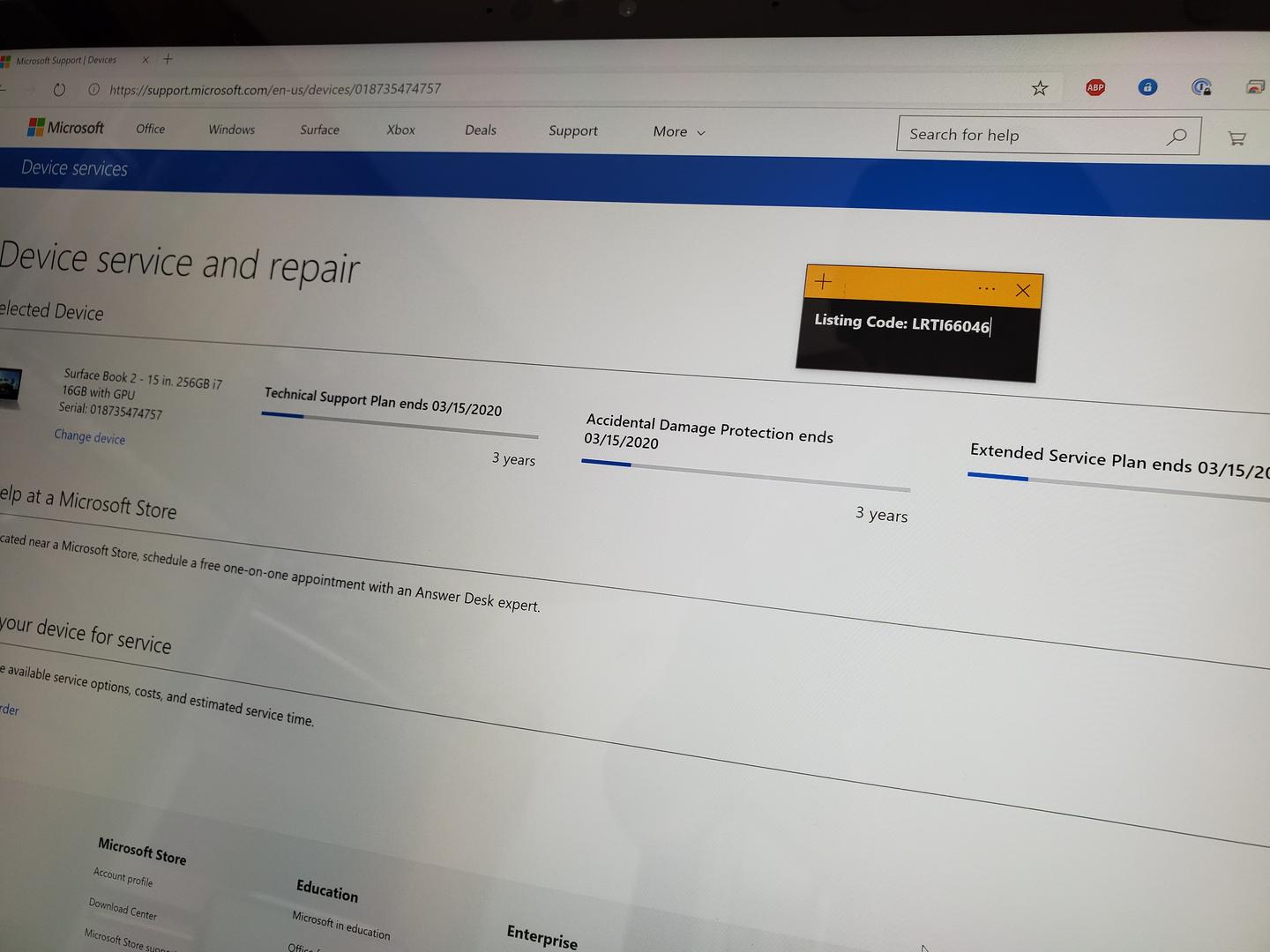Click the Accidental Damage Protection ends text
The height and width of the screenshot is (952, 1270).
point(709,431)
